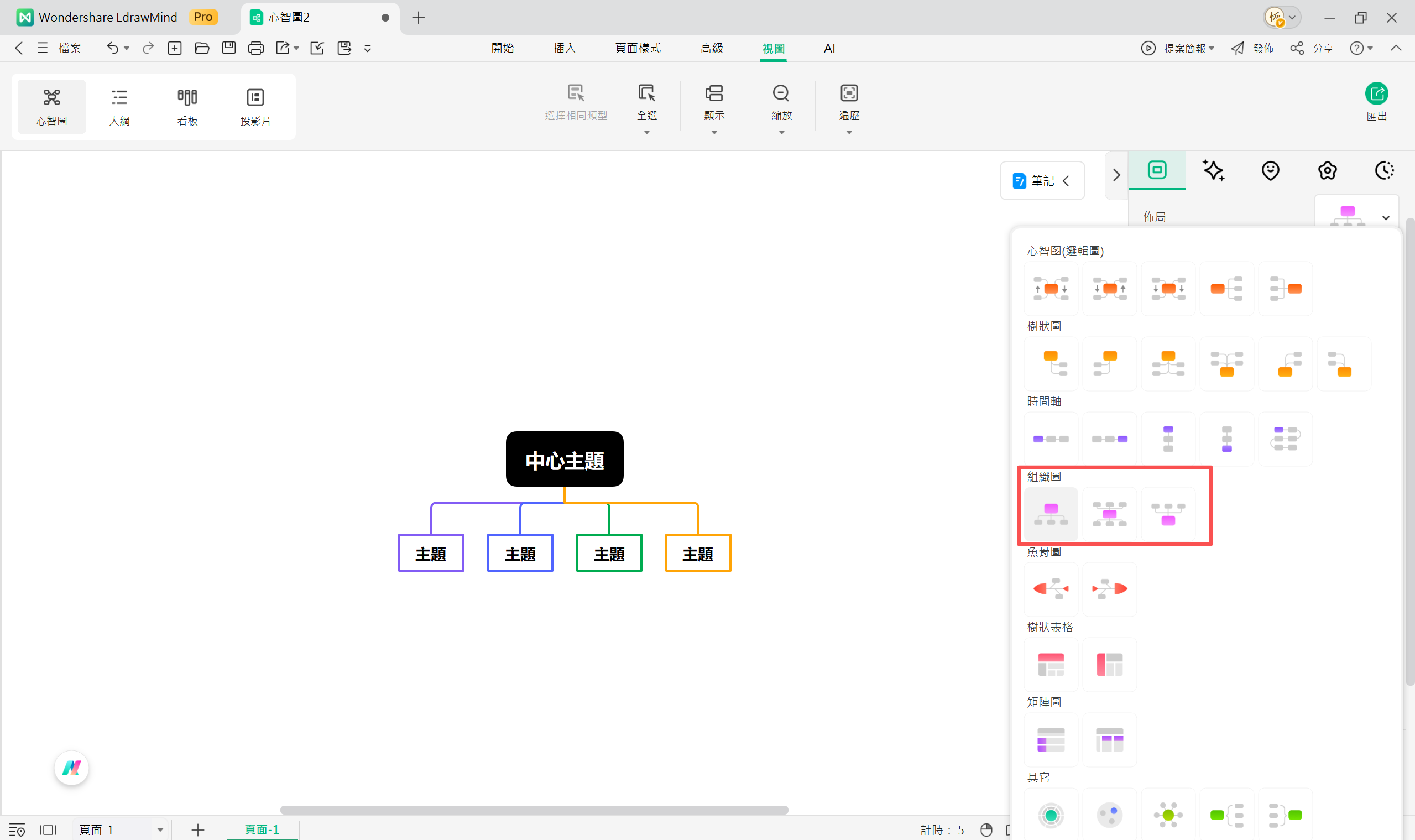Viewport: 1415px width, 840px height.
Task: Open the sticker emoji panel tab
Action: click(1270, 170)
